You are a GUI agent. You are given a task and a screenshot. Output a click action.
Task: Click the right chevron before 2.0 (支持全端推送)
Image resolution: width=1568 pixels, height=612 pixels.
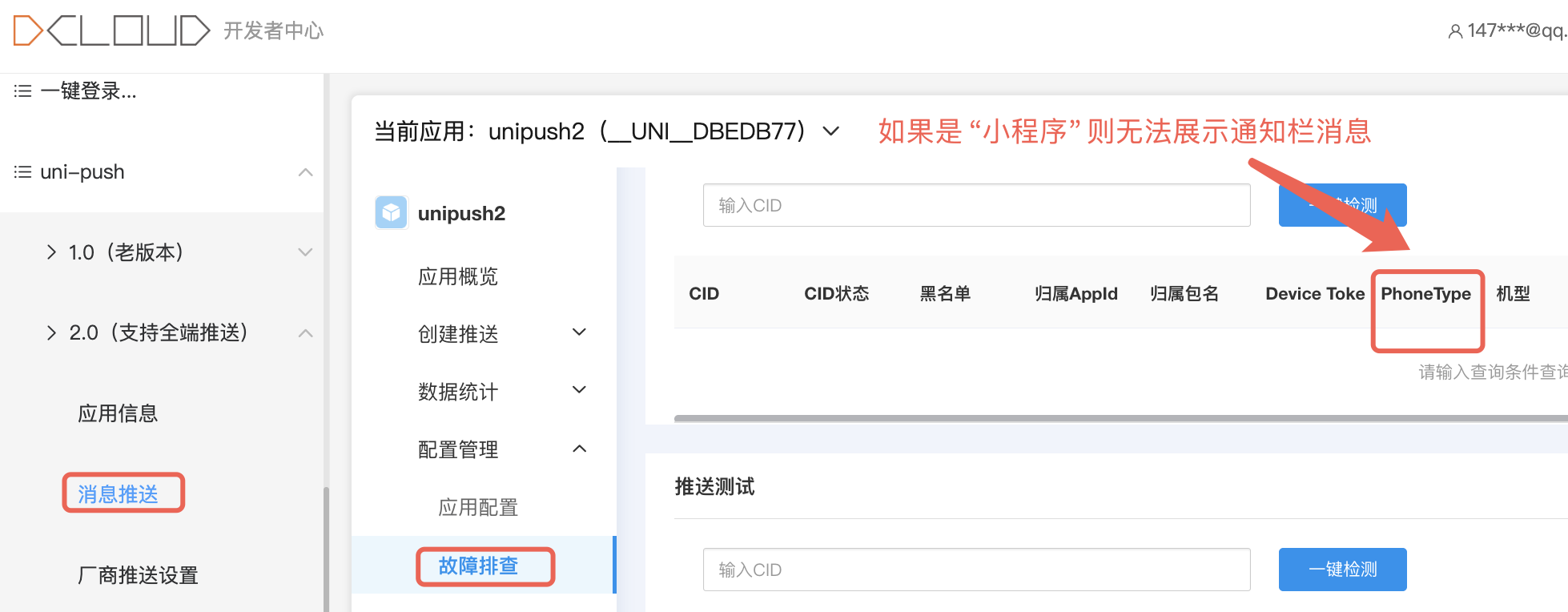click(51, 332)
